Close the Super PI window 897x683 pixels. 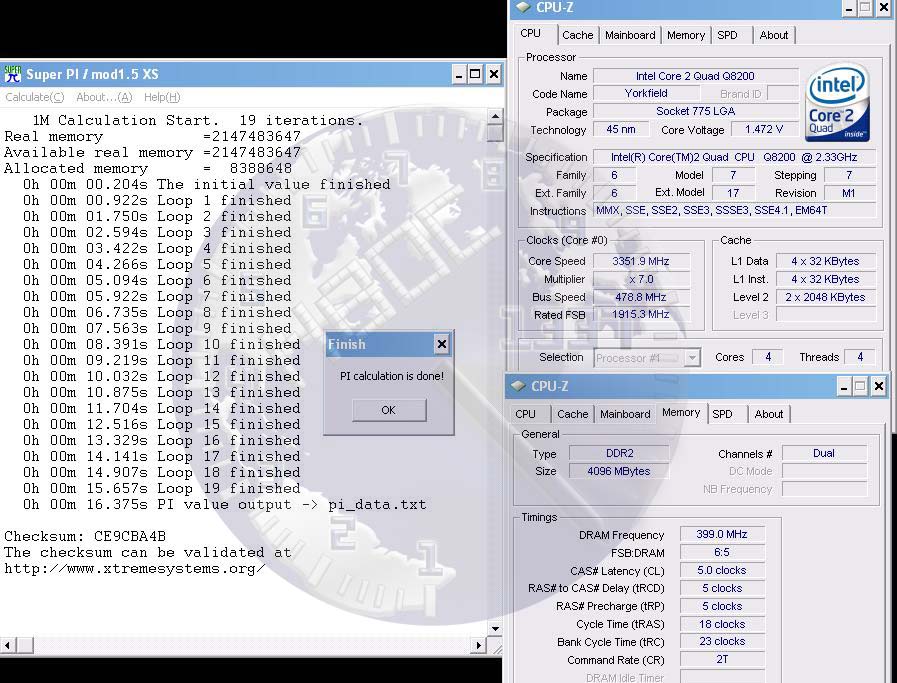pos(494,74)
